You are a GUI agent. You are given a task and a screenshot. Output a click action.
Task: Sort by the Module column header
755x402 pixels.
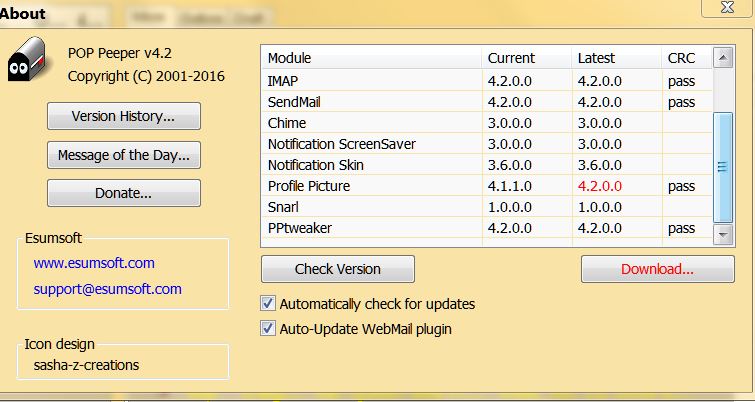tap(371, 58)
